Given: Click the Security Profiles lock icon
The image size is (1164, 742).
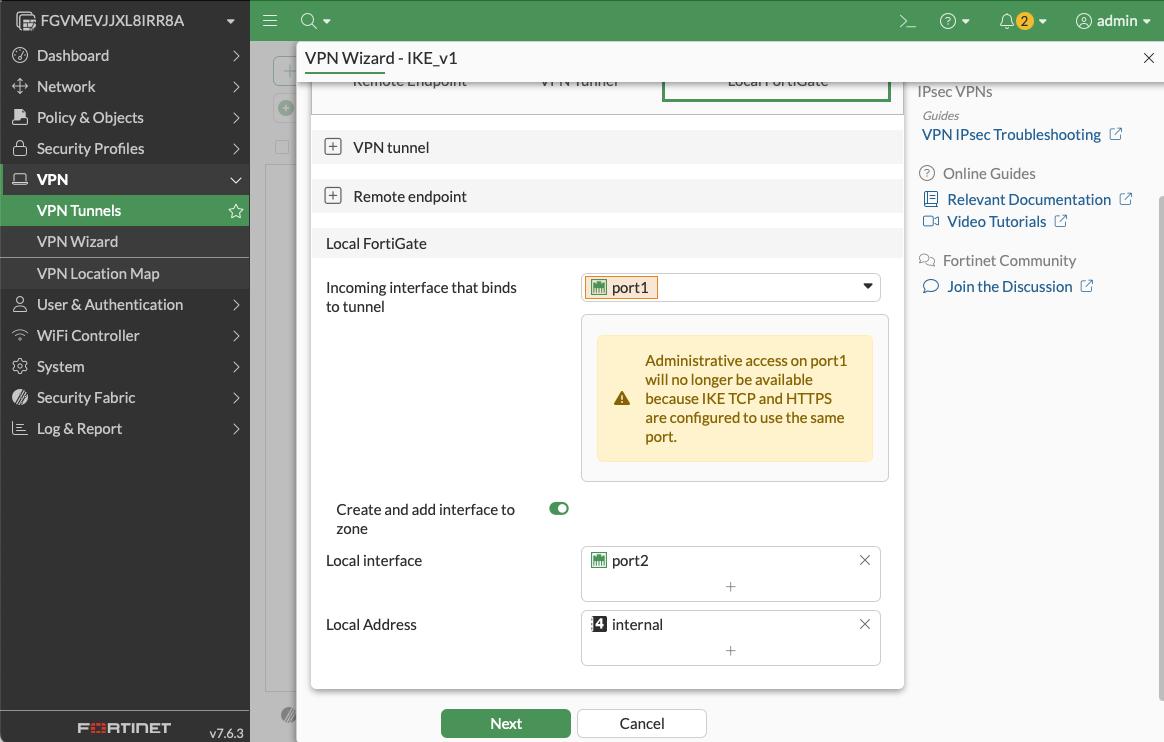Looking at the screenshot, I should click(x=20, y=148).
